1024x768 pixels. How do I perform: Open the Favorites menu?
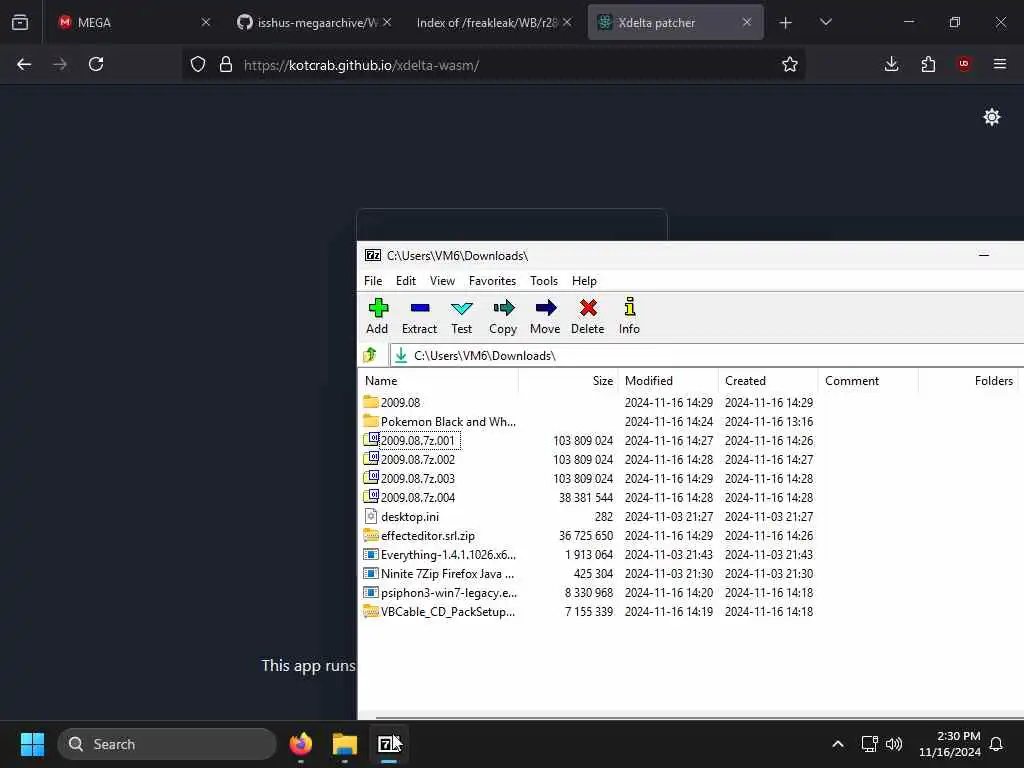tap(492, 281)
